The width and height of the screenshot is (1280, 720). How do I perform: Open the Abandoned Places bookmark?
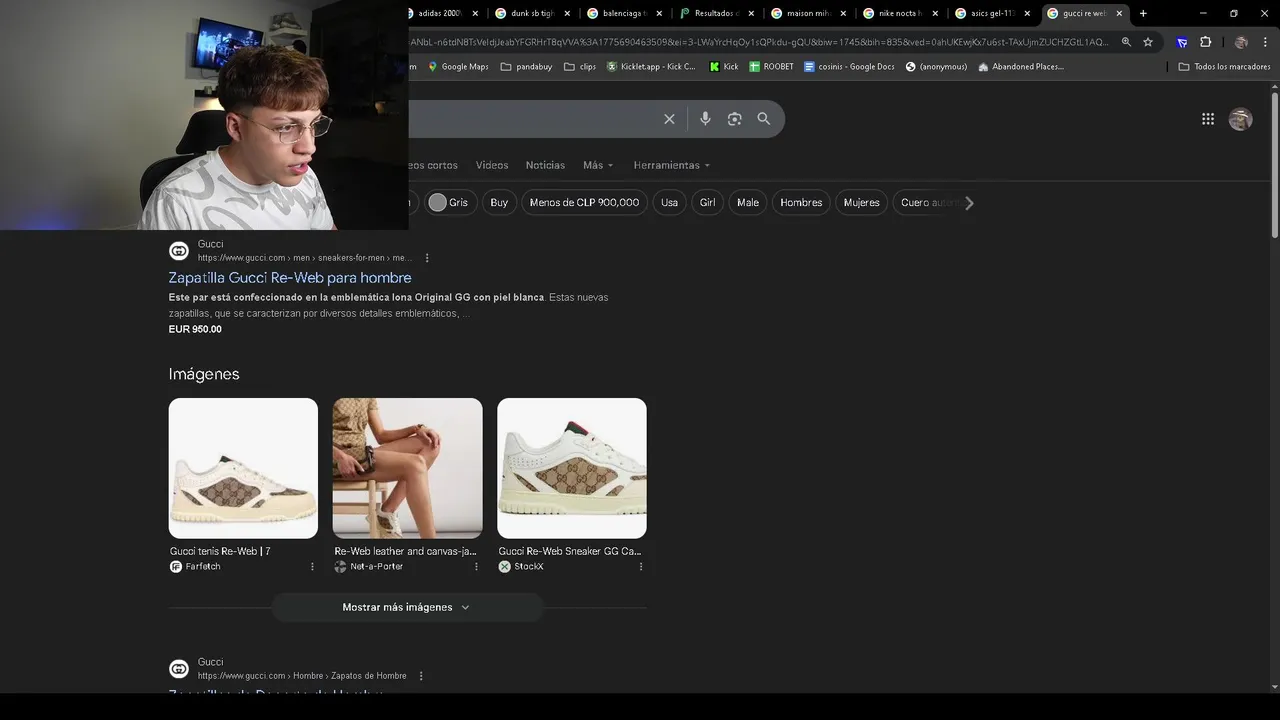[1021, 67]
